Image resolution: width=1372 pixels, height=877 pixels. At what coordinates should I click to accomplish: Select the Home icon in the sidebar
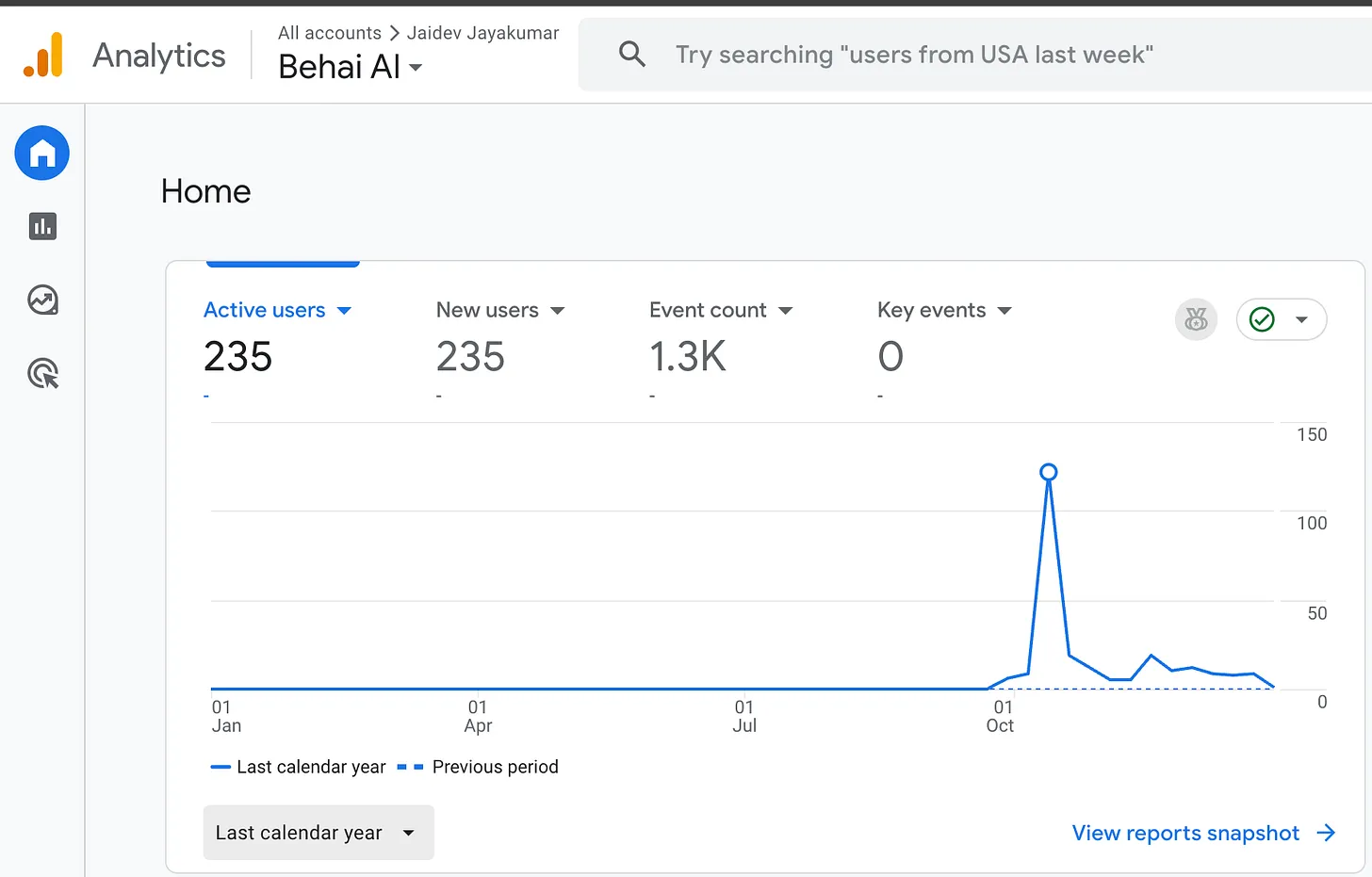pyautogui.click(x=41, y=153)
